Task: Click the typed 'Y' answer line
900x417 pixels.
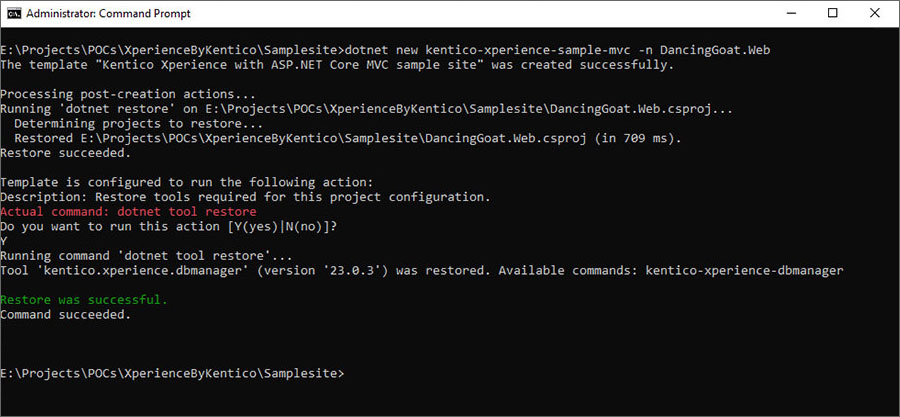Action: coord(3,241)
